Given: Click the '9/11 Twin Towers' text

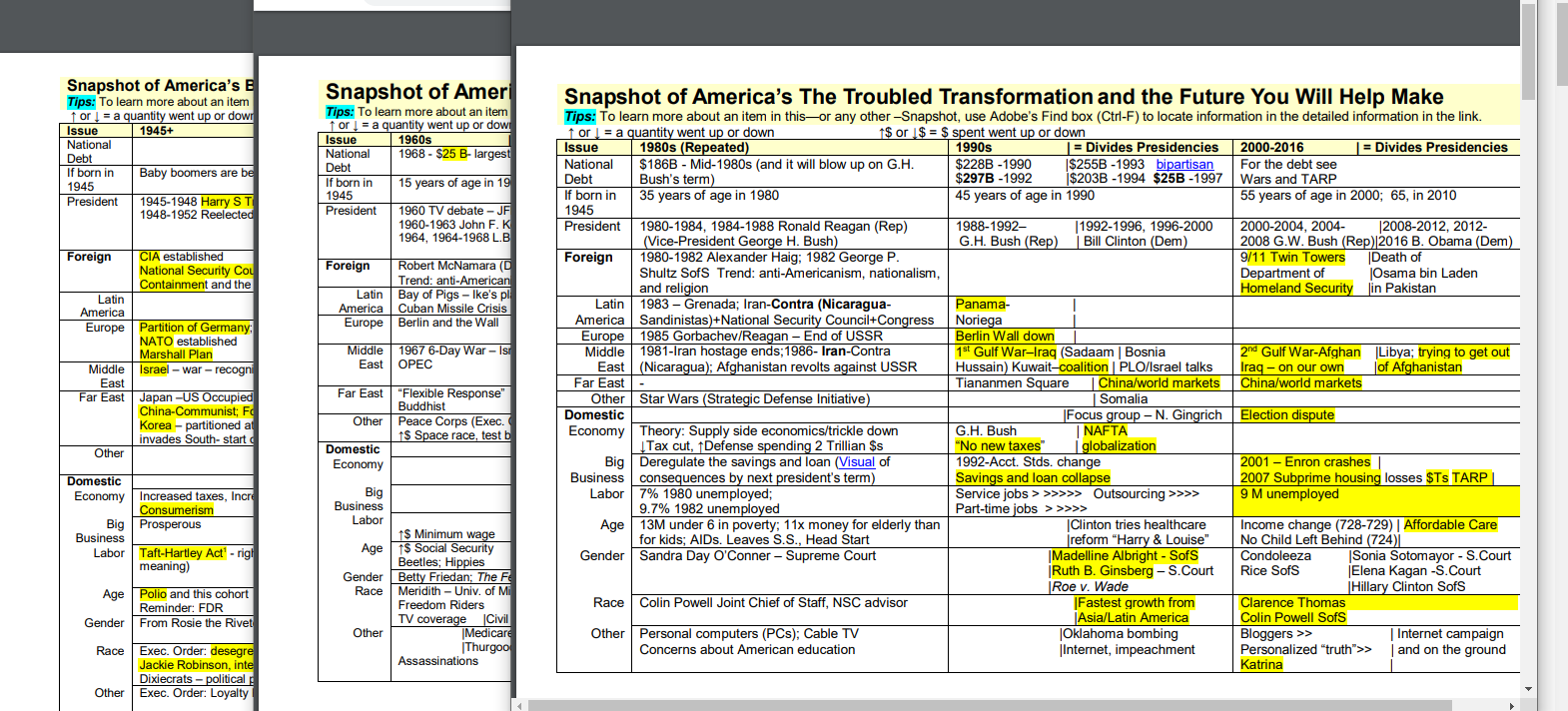Looking at the screenshot, I should 1292,257.
